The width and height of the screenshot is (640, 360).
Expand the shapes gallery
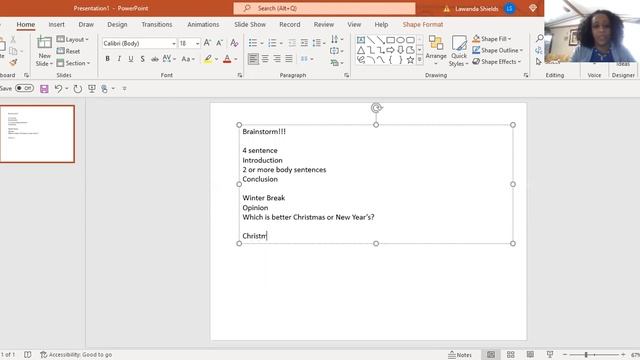(x=419, y=60)
